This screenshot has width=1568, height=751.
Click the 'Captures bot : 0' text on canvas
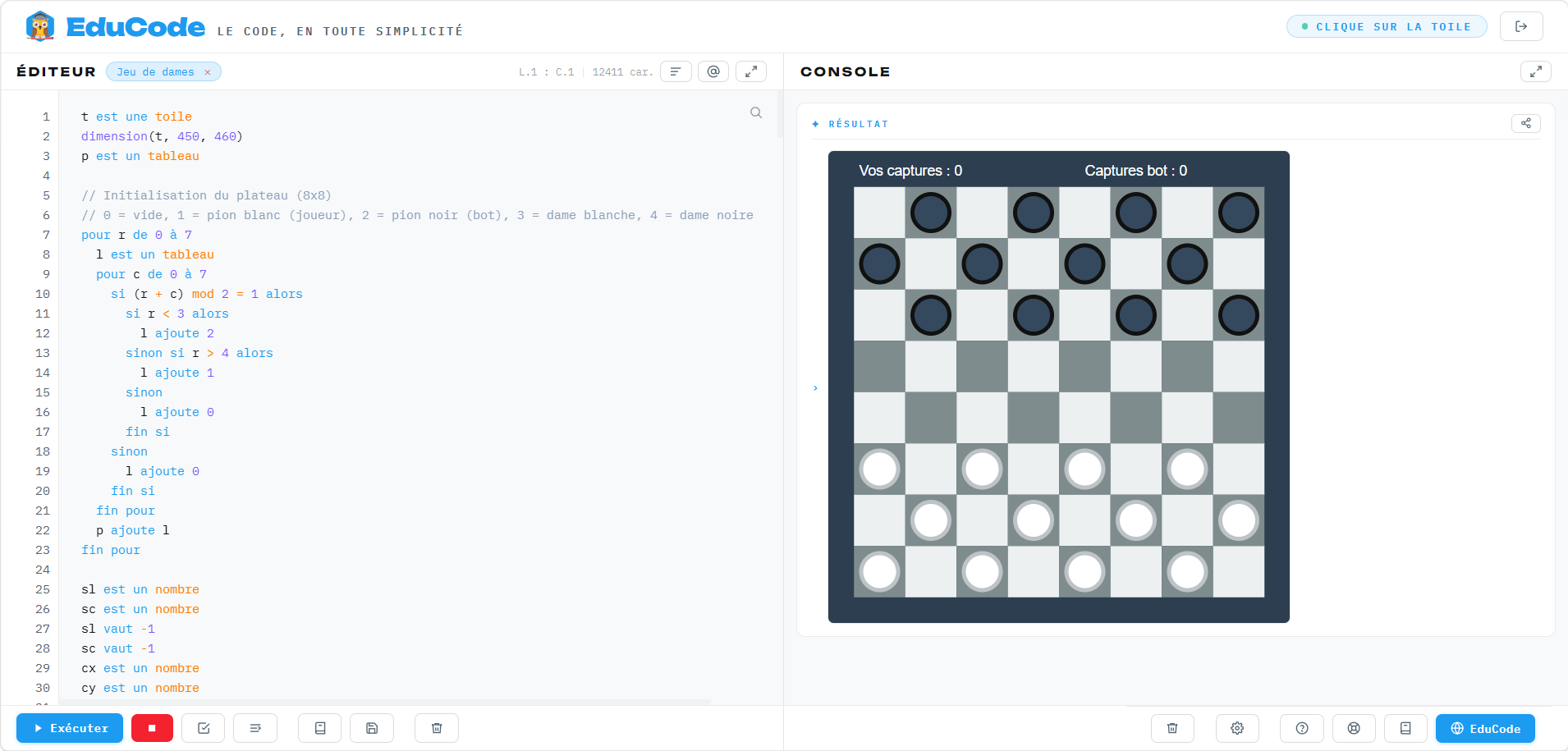[x=1136, y=171]
